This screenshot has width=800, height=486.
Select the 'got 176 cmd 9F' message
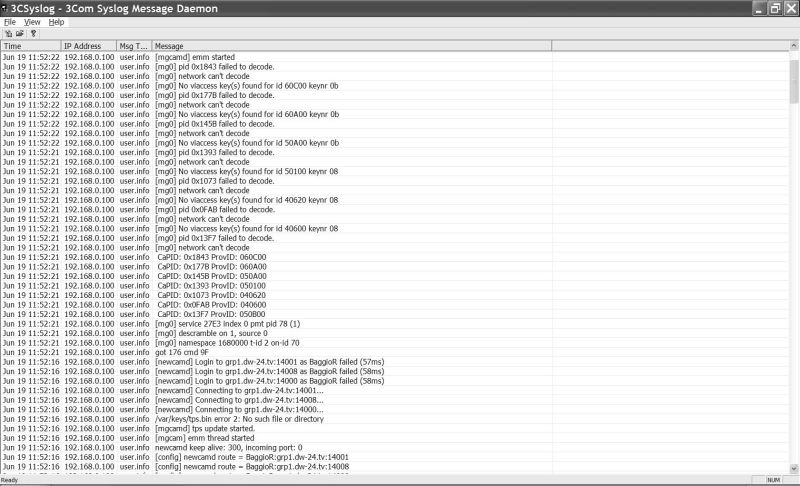pos(182,352)
